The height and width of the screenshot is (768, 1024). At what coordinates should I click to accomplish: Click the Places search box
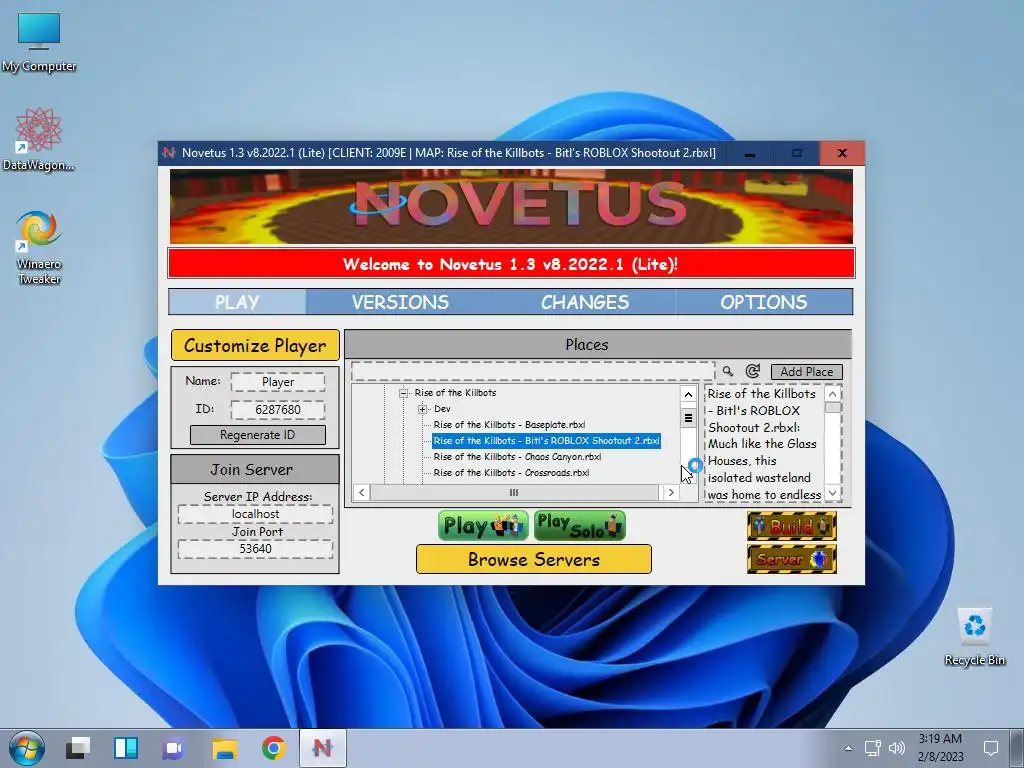(x=532, y=372)
